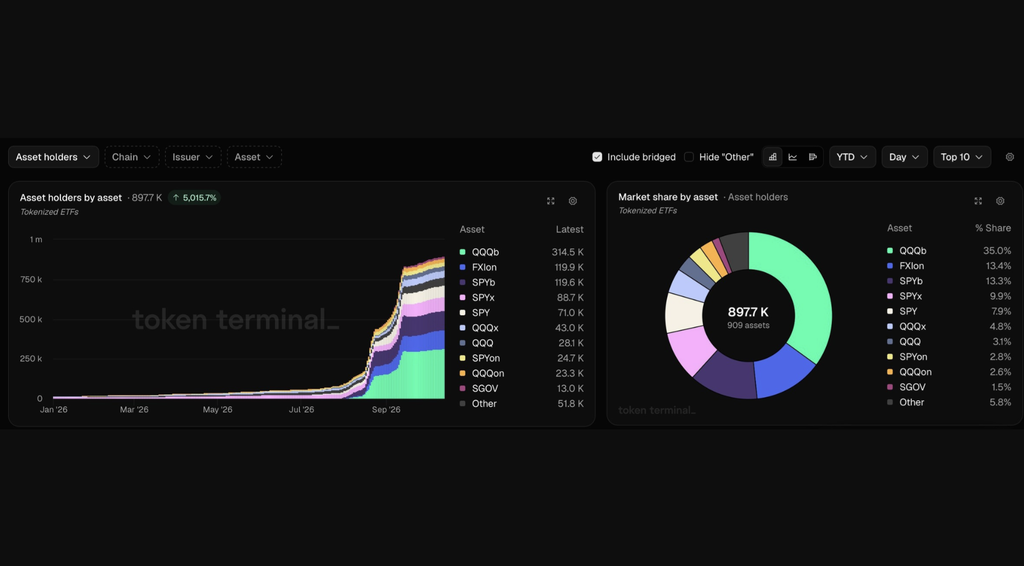Select SGOV in the Asset holders legend
Image resolution: width=1024 pixels, height=566 pixels.
[485, 388]
